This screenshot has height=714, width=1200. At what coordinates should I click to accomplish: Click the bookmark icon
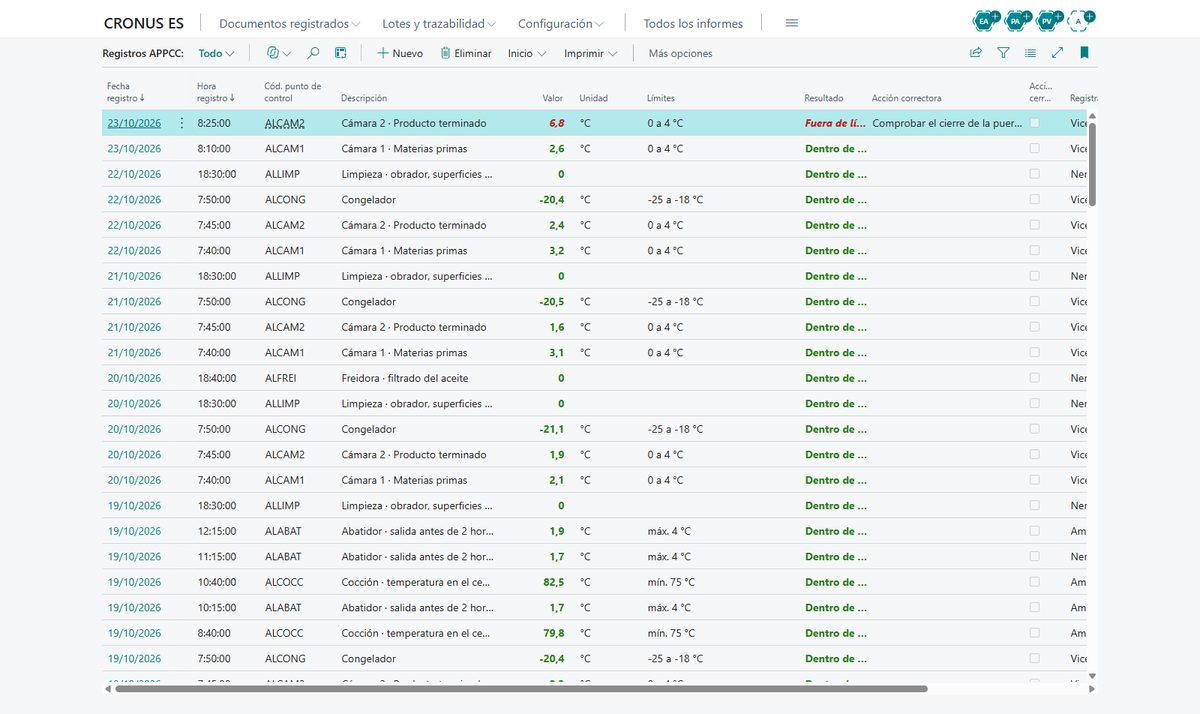tap(1084, 53)
